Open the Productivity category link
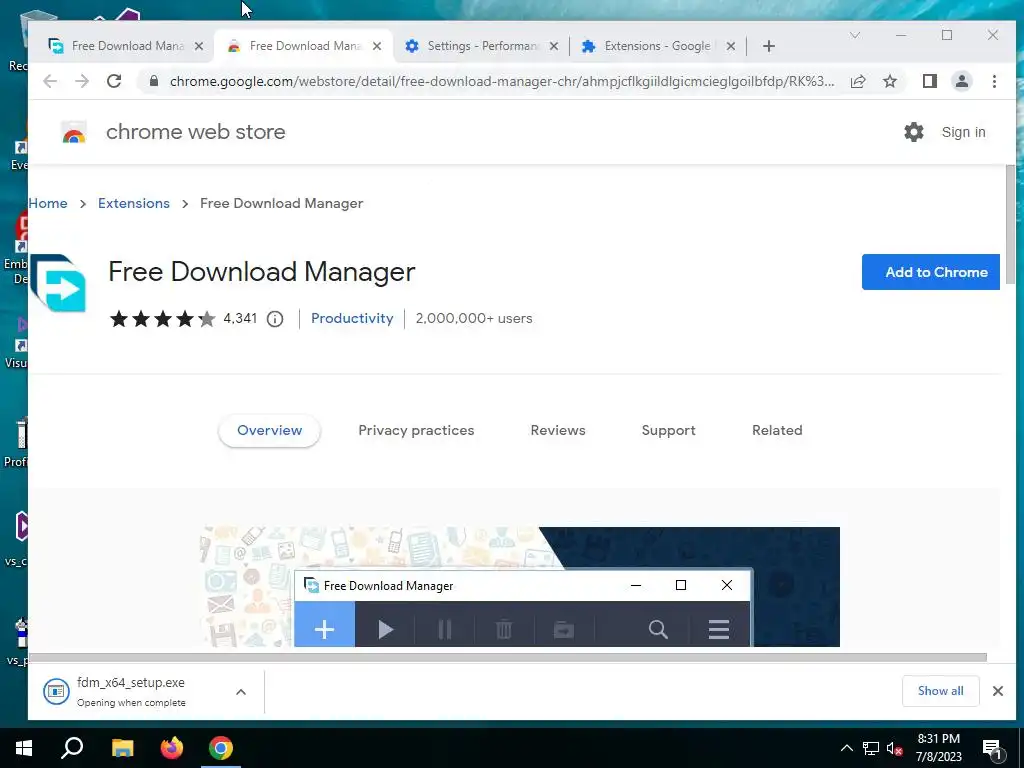The height and width of the screenshot is (768, 1024). coord(352,319)
